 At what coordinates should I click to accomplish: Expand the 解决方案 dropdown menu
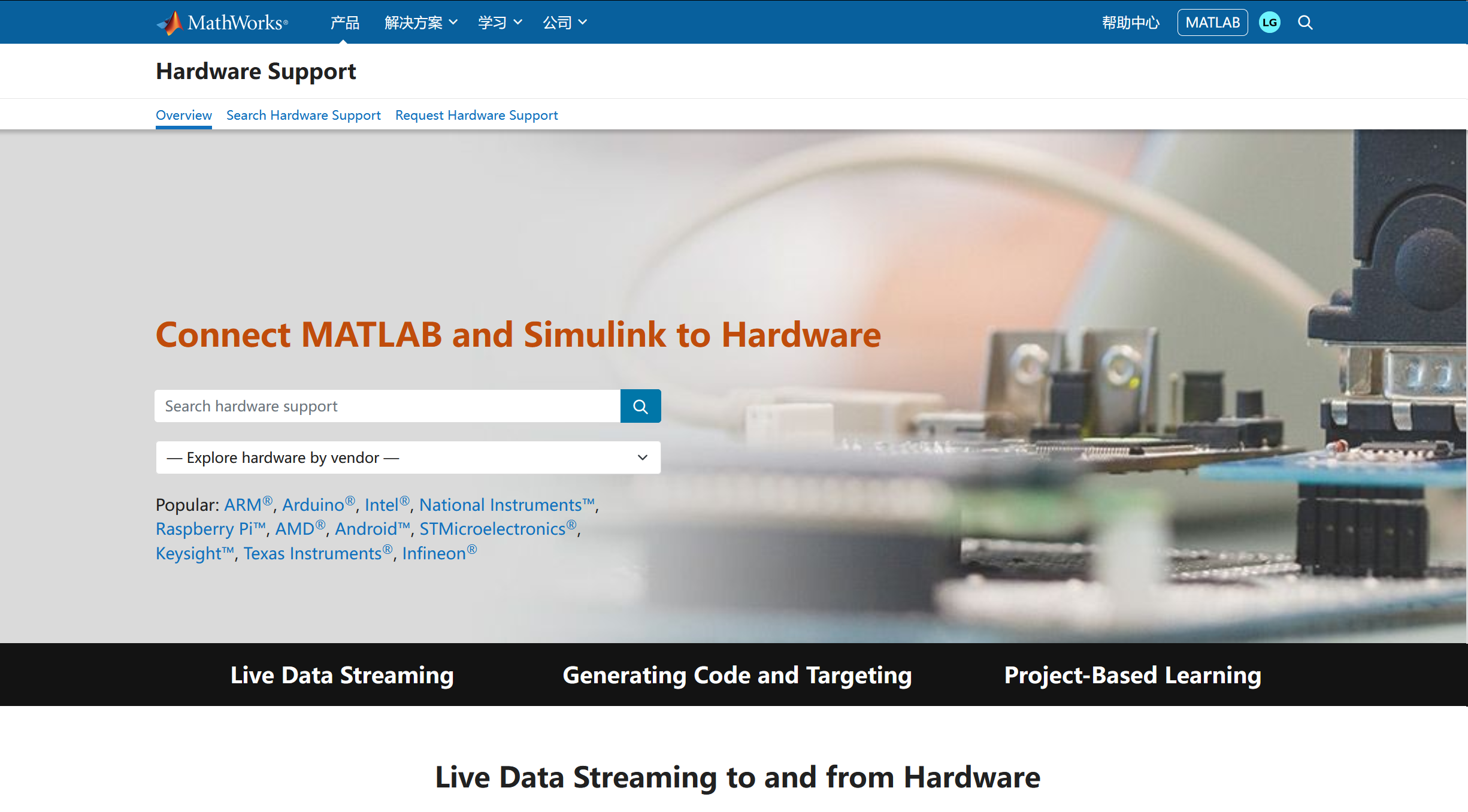tap(420, 23)
